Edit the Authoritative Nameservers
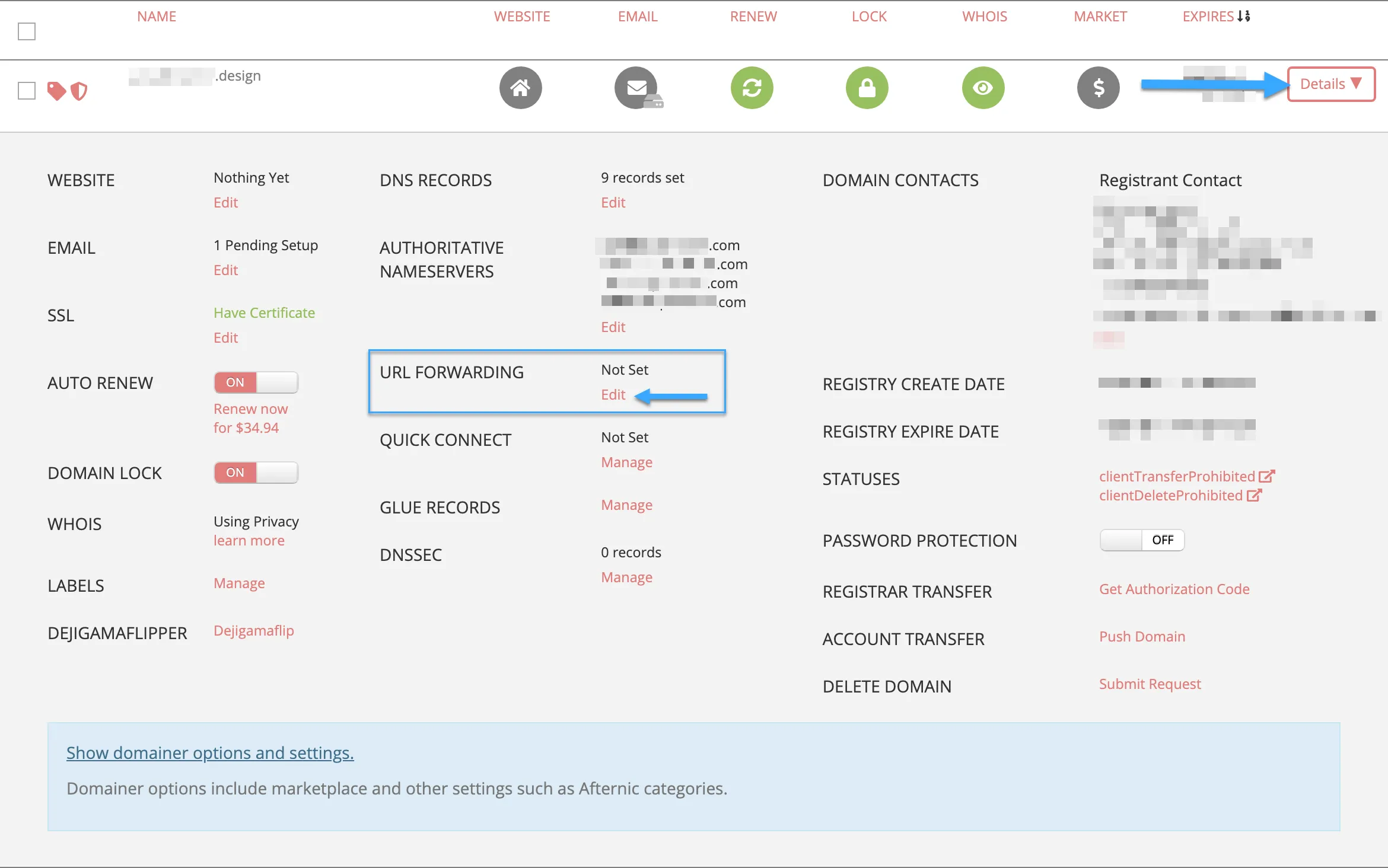This screenshot has width=1388, height=868. click(x=613, y=327)
